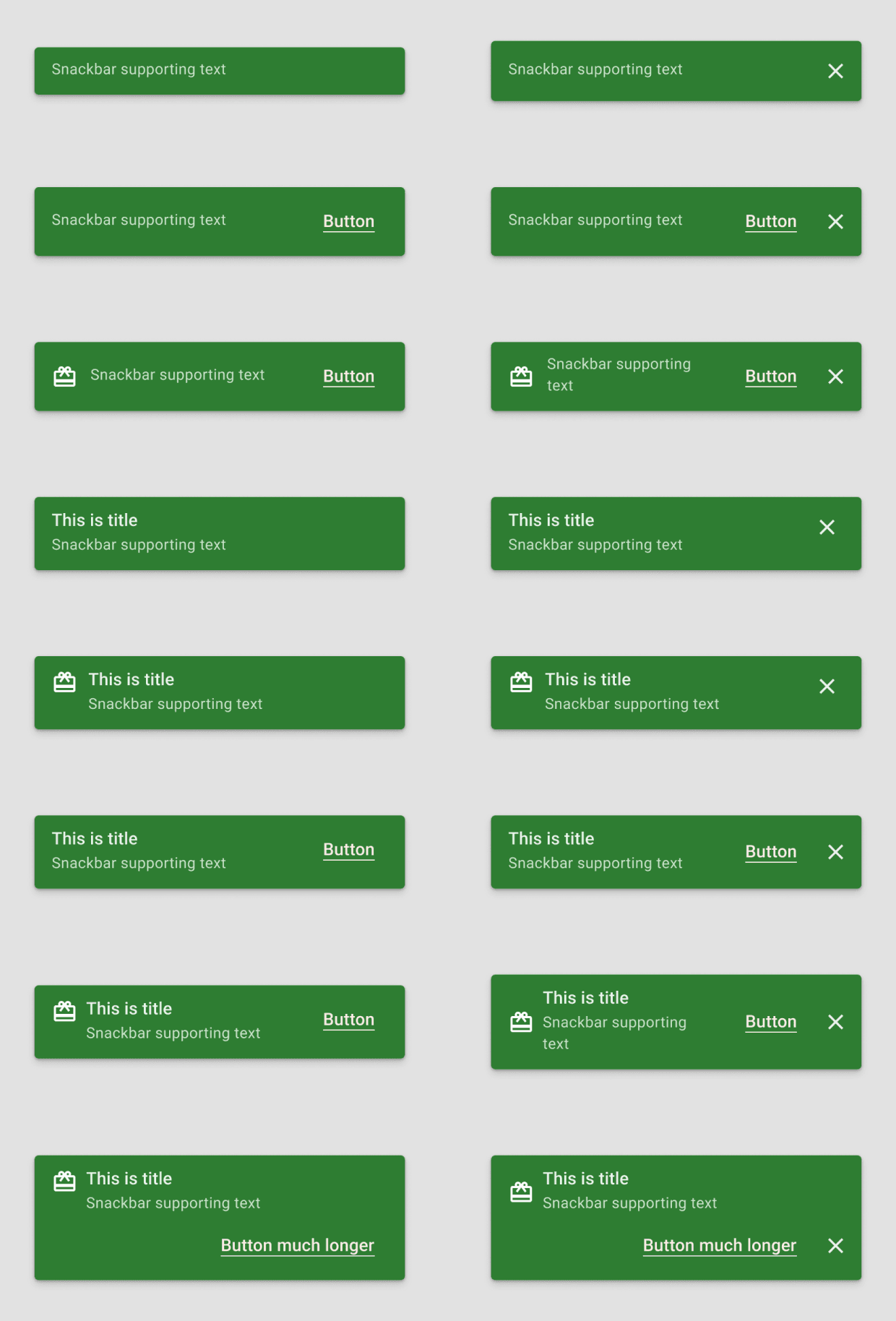Click Button in the right-column titled snackbar without icon
Image resolution: width=896 pixels, height=1321 pixels.
click(x=771, y=852)
